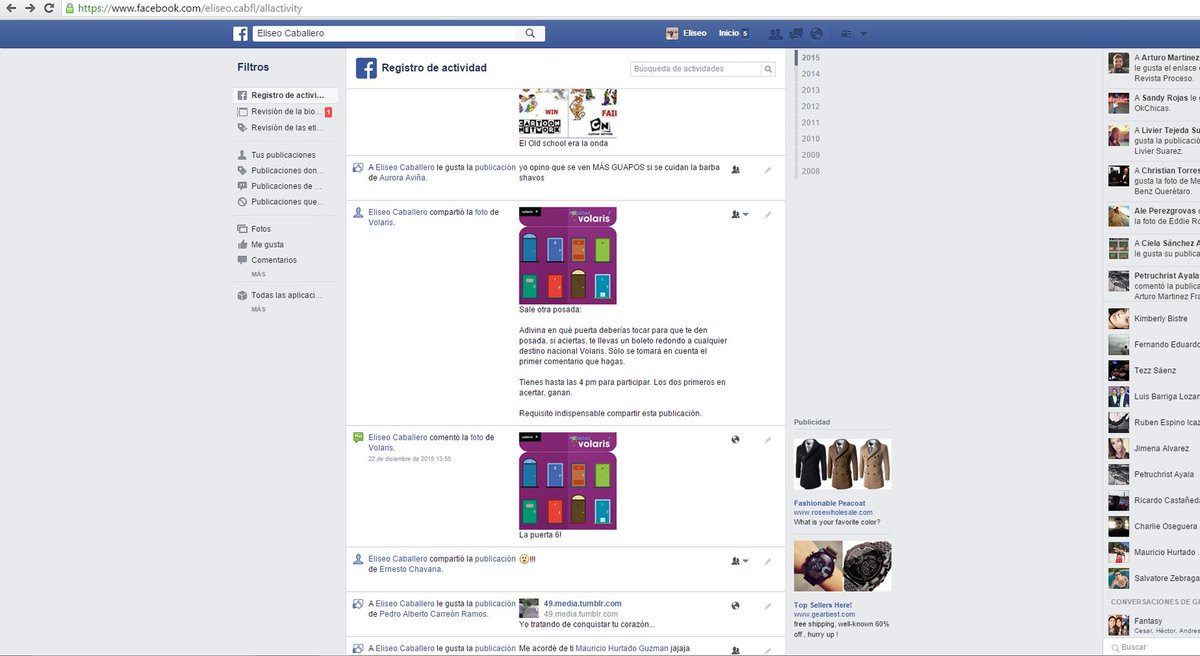Click the browser back arrow
Viewport: 1200px width, 656px height.
tap(9, 8)
